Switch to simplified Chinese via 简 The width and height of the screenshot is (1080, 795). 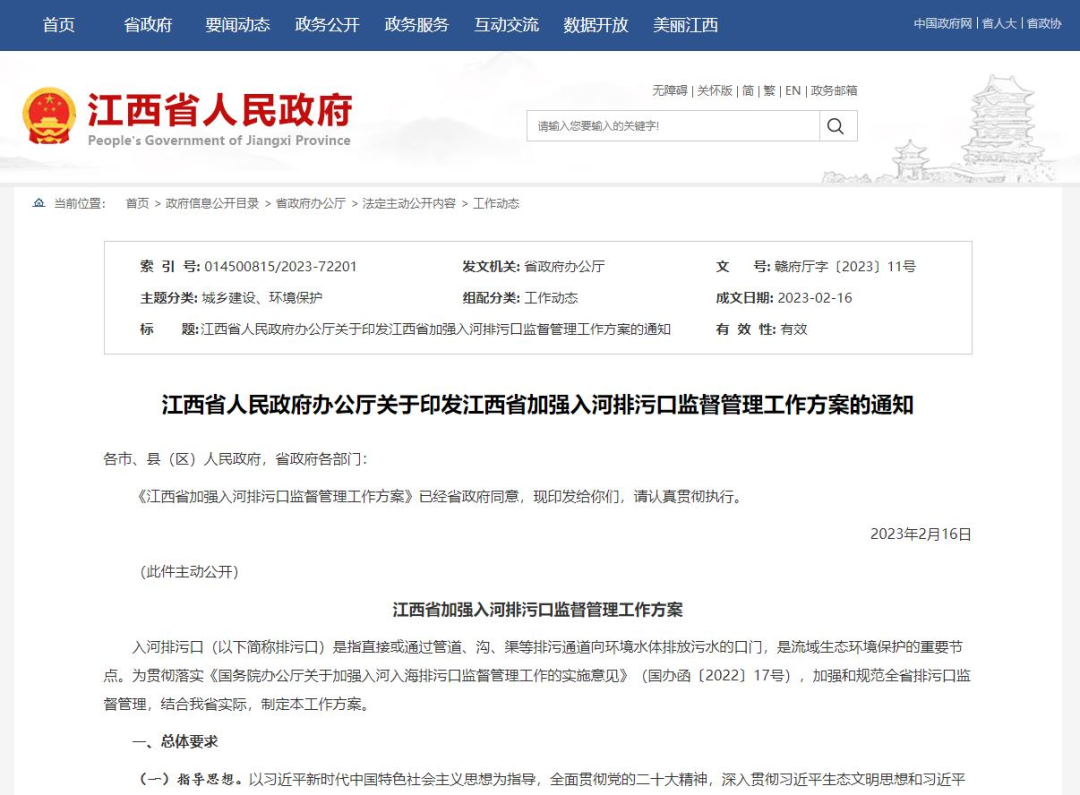[x=748, y=91]
